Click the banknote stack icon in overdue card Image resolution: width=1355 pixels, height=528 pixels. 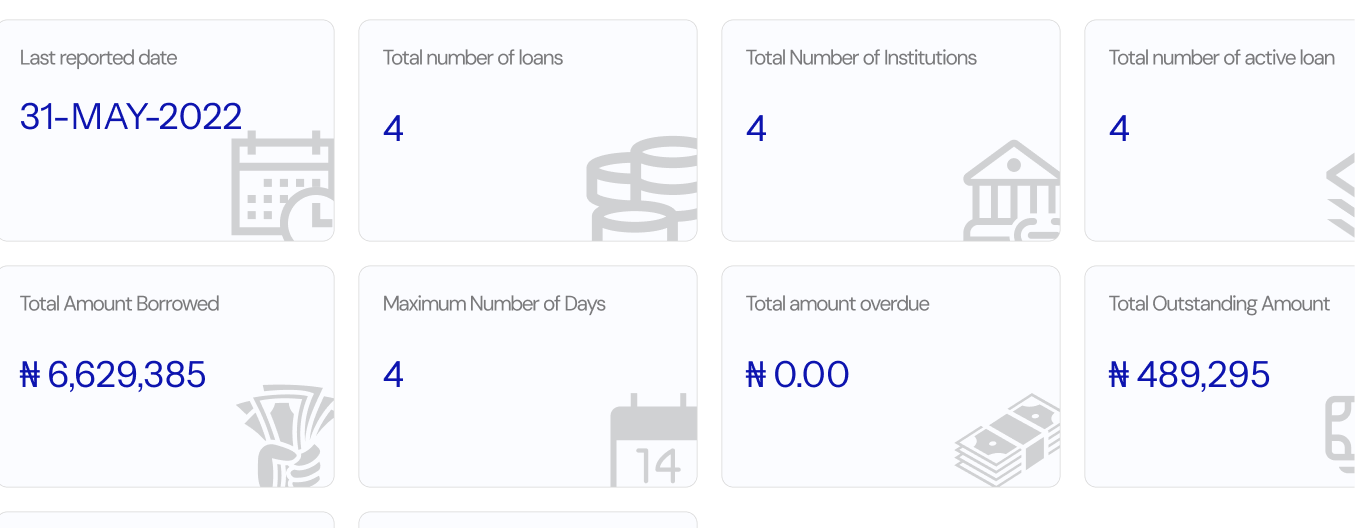pyautogui.click(x=1007, y=440)
